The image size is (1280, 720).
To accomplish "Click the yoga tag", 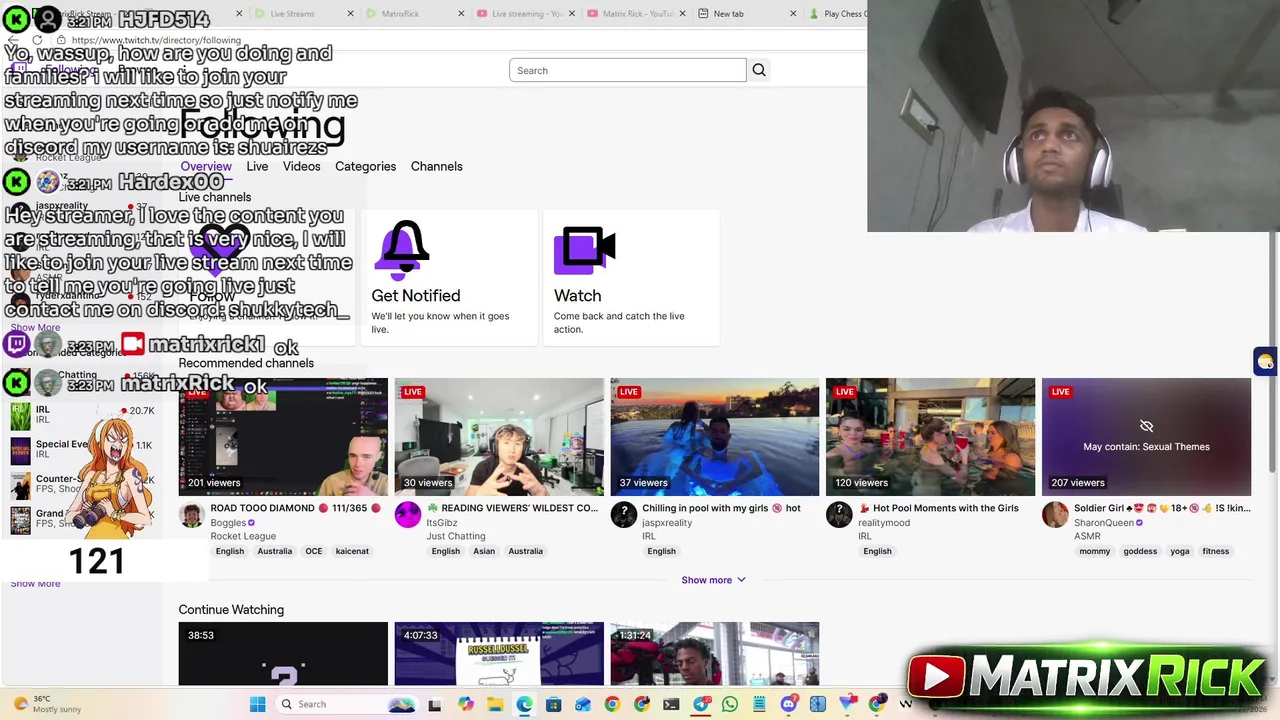I will point(1180,551).
